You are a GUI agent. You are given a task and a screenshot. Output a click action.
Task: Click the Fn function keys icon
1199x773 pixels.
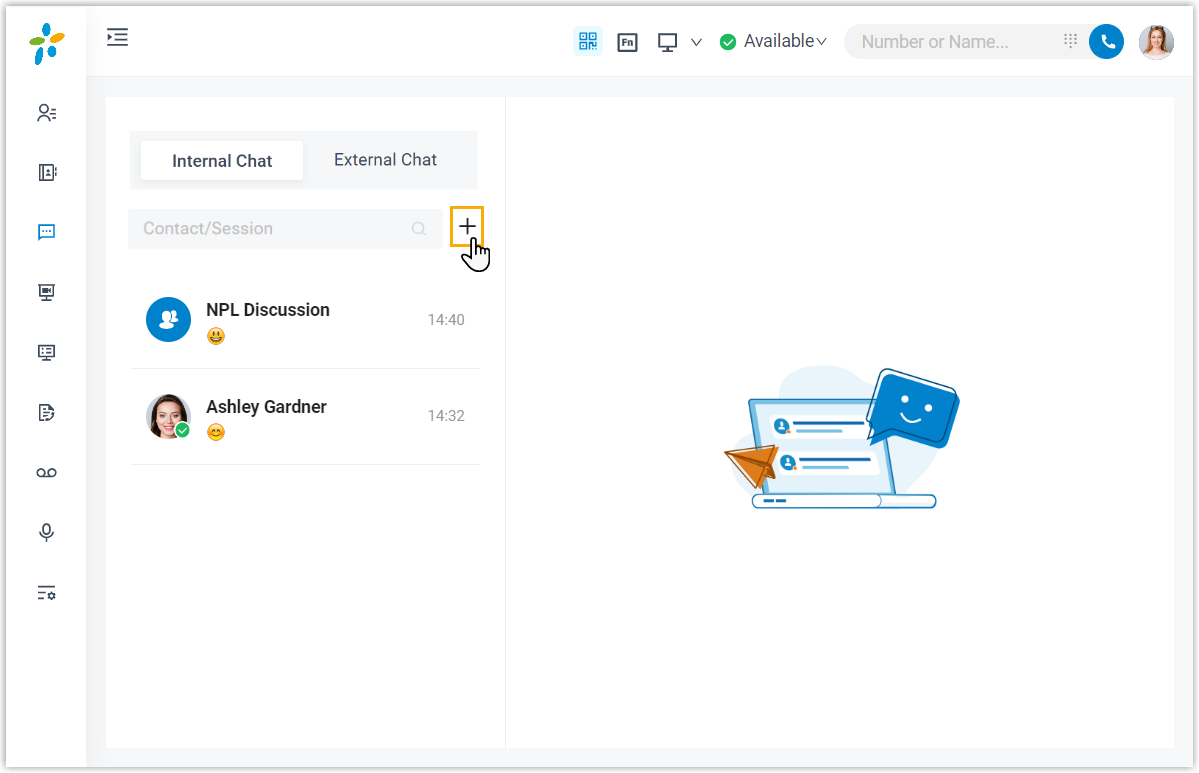tap(627, 42)
